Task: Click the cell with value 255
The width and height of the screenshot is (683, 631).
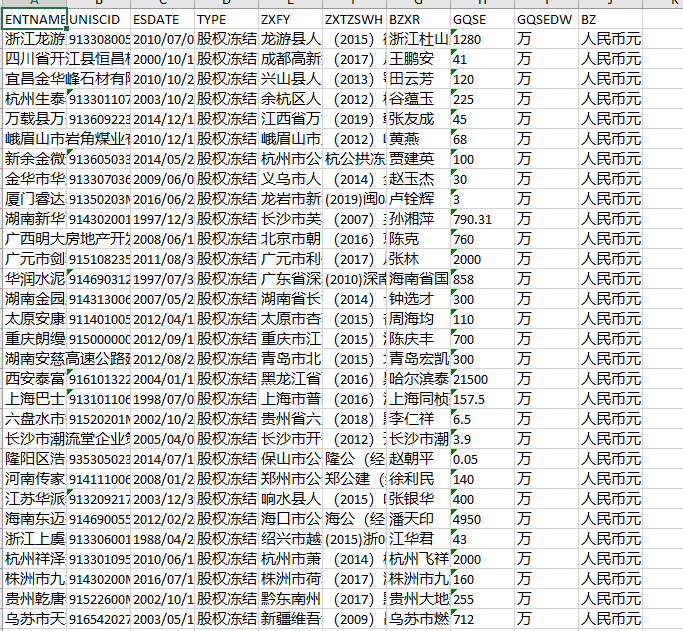Action: 483,599
